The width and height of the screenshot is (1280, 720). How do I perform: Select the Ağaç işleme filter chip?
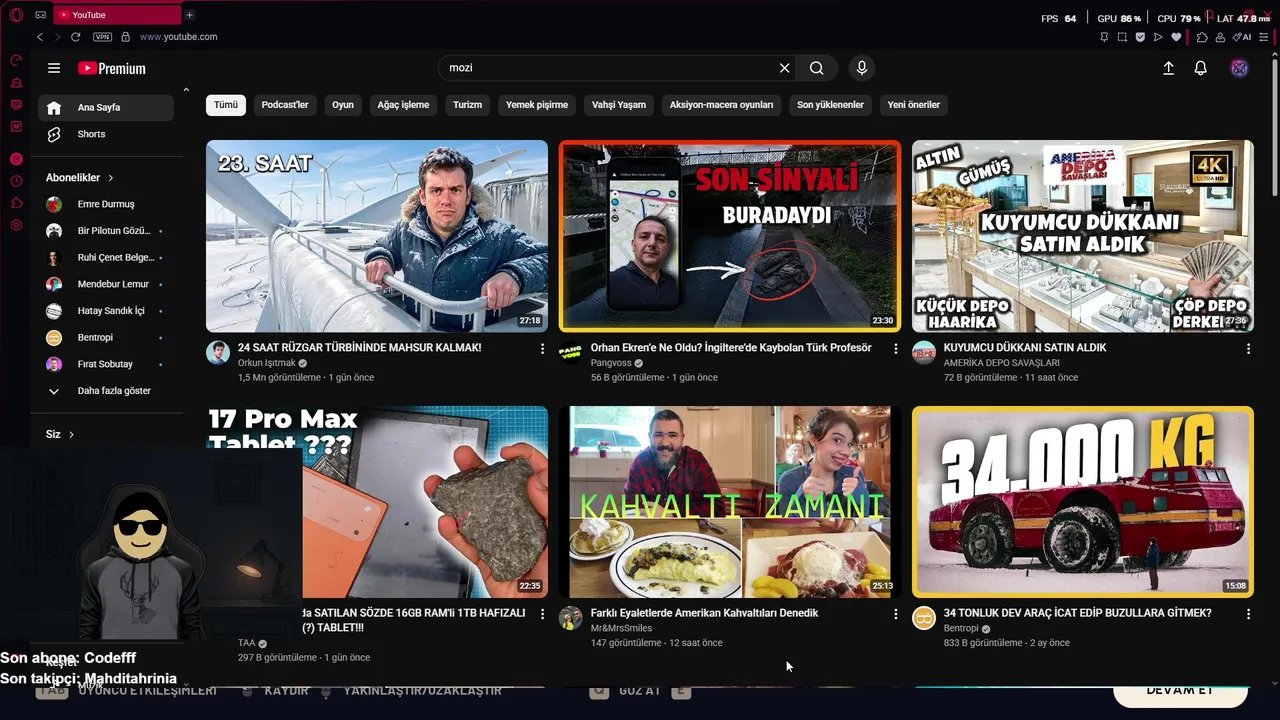[x=403, y=105]
